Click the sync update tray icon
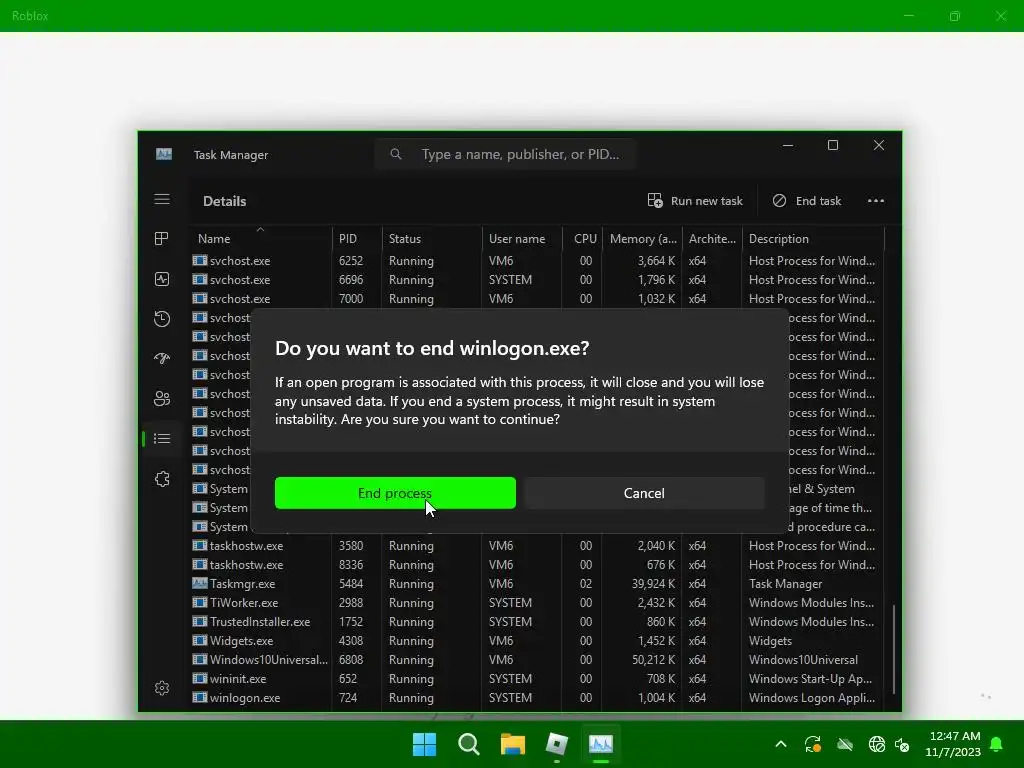This screenshot has height=768, width=1024. [812, 744]
